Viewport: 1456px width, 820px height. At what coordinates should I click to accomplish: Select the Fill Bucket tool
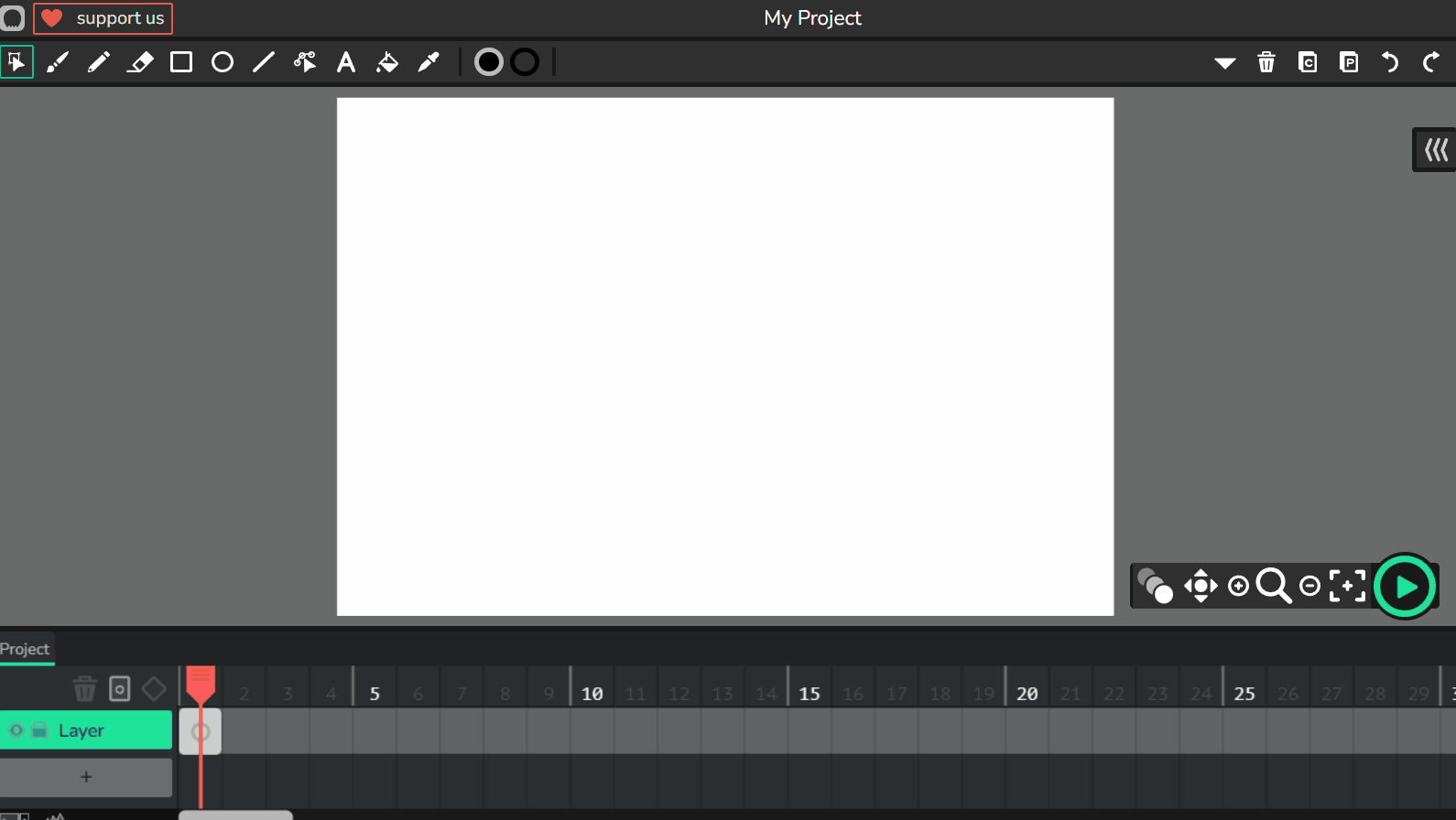[x=387, y=62]
